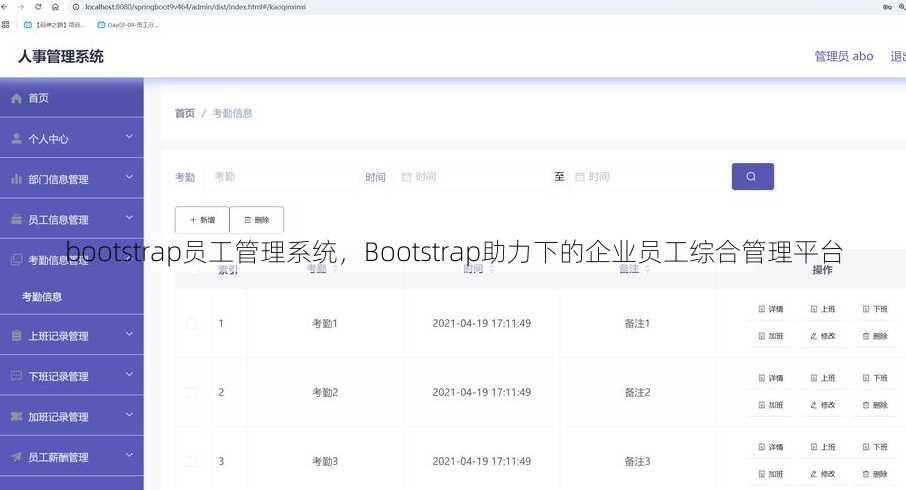The image size is (906, 490).
Task: Click the 备注2 cell
Action: tap(637, 392)
